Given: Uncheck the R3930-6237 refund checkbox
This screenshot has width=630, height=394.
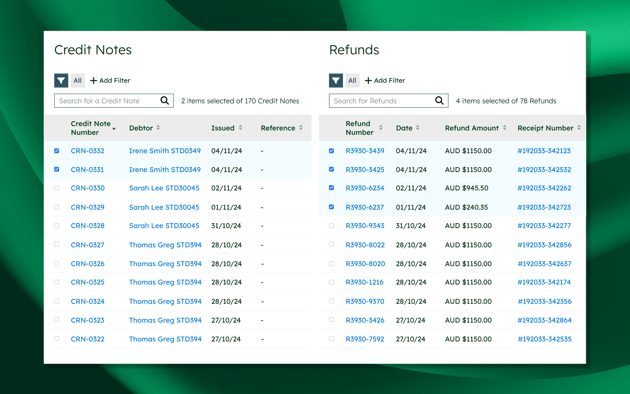Looking at the screenshot, I should [331, 207].
